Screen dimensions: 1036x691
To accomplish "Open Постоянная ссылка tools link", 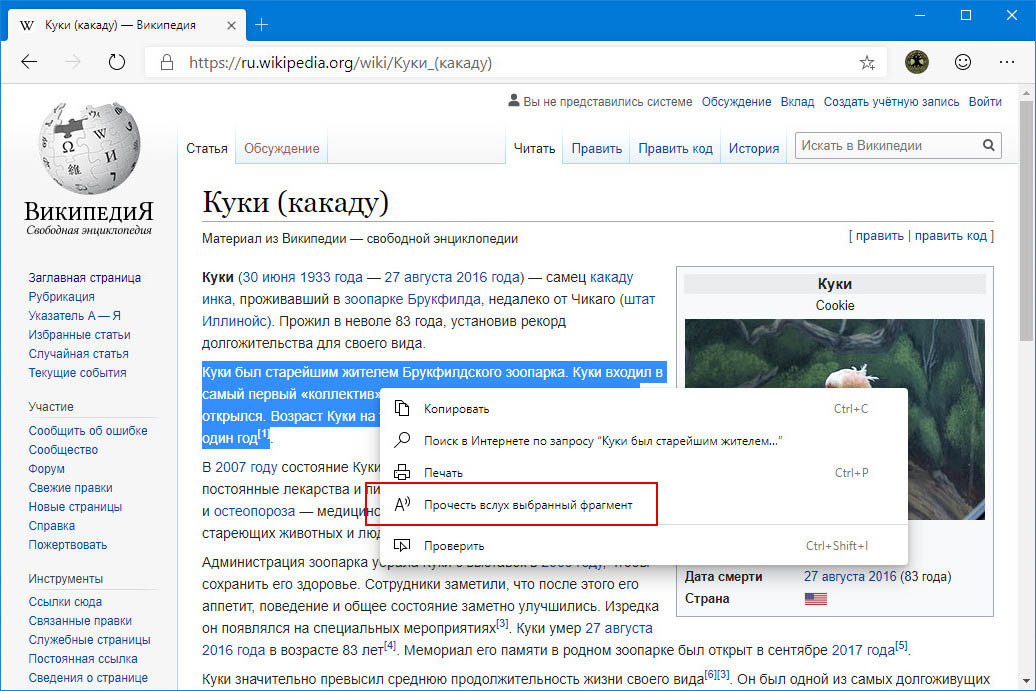I will pyautogui.click(x=83, y=659).
